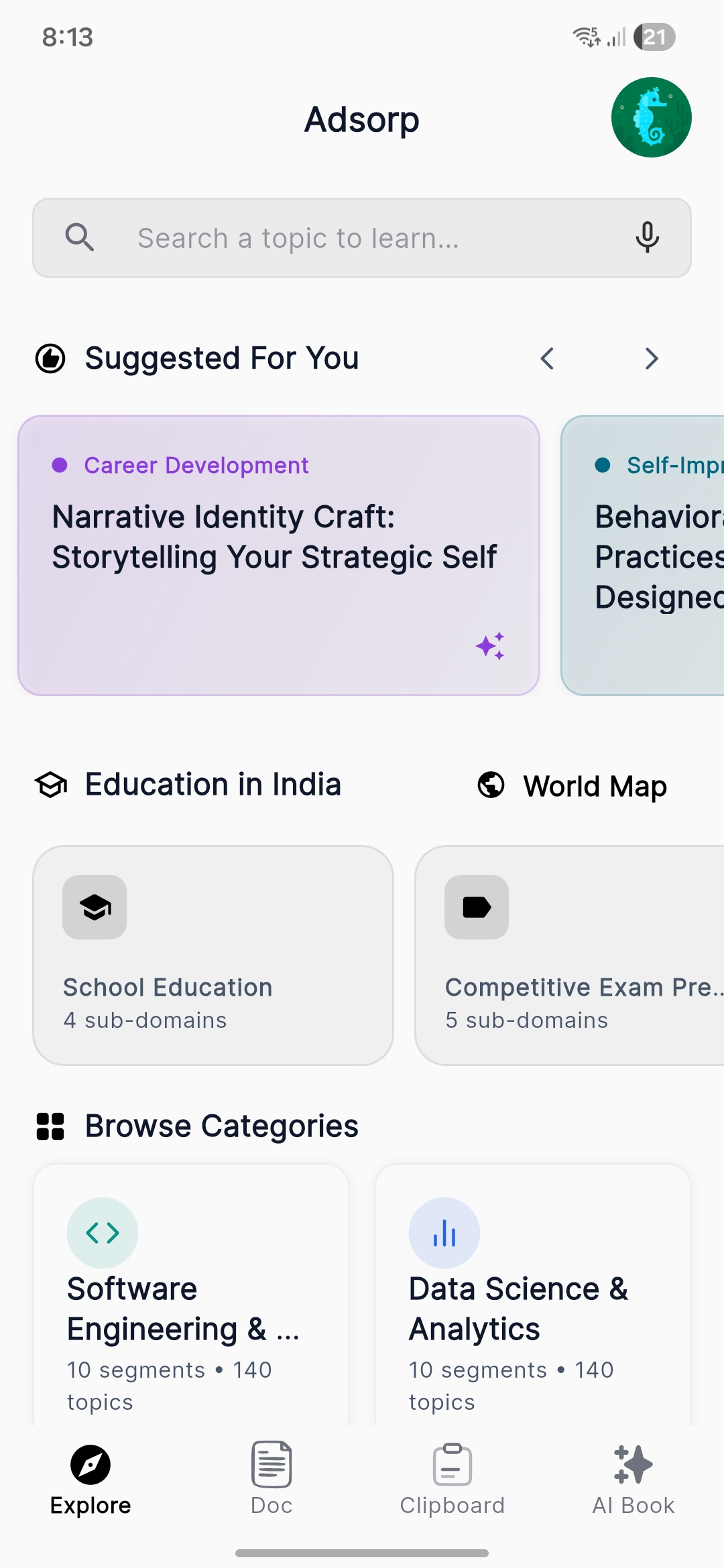Tap the Data Science bar chart icon

444,1232
